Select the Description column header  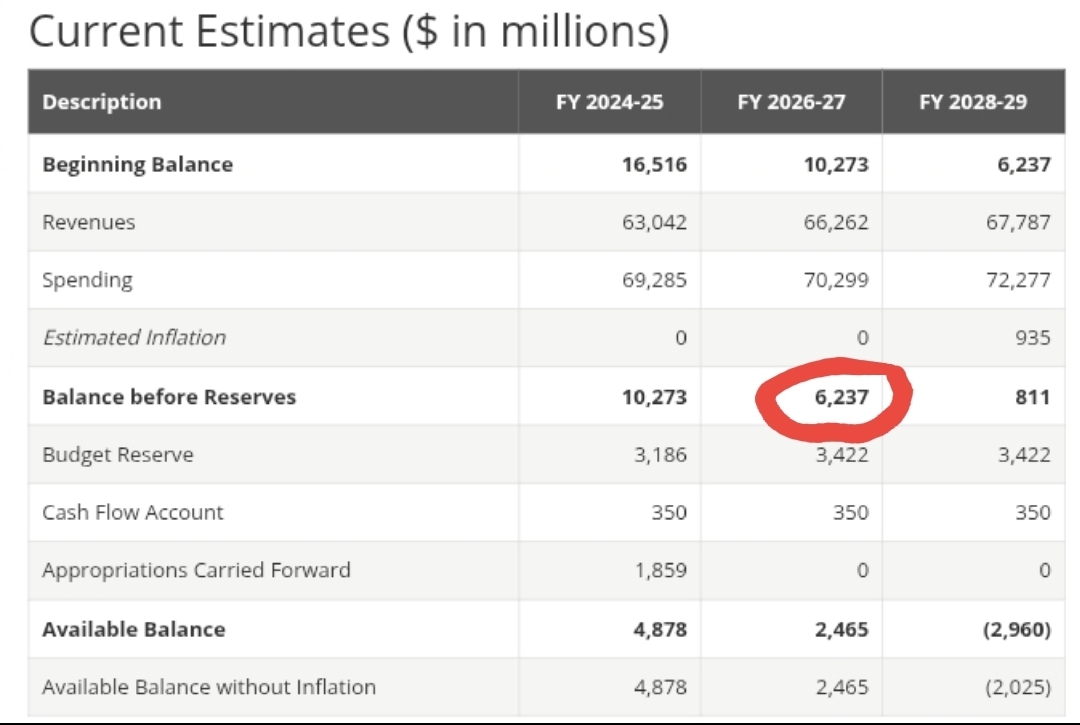[x=102, y=102]
